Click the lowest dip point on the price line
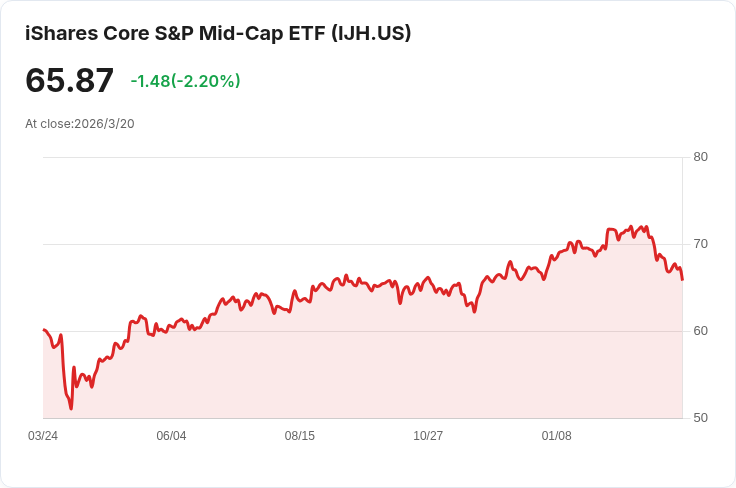 pos(71,409)
